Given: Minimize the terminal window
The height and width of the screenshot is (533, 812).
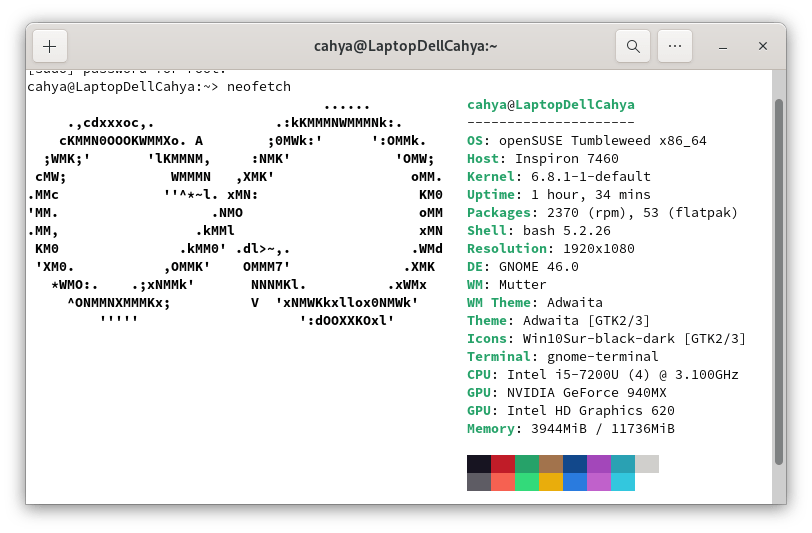Looking at the screenshot, I should [x=722, y=46].
